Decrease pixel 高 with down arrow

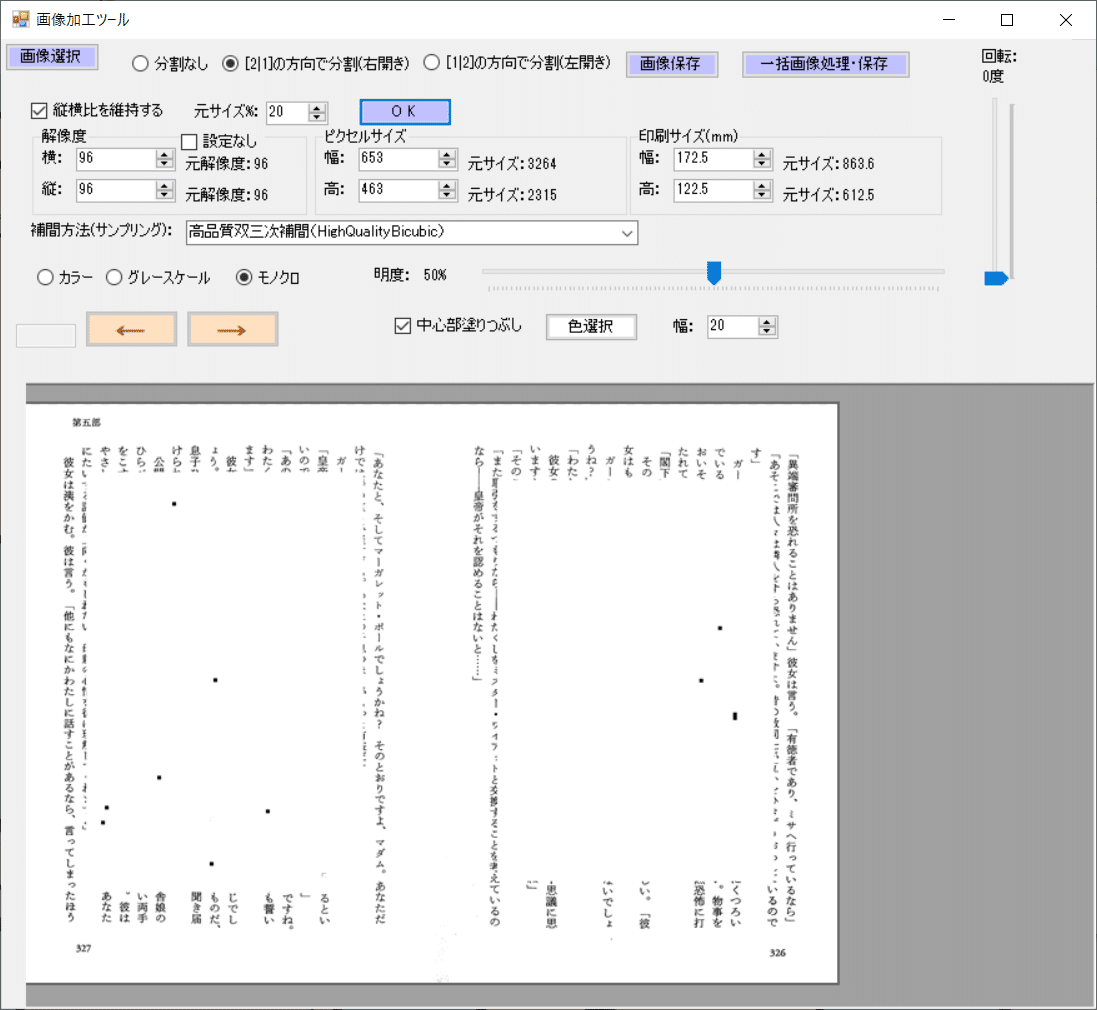pos(447,194)
